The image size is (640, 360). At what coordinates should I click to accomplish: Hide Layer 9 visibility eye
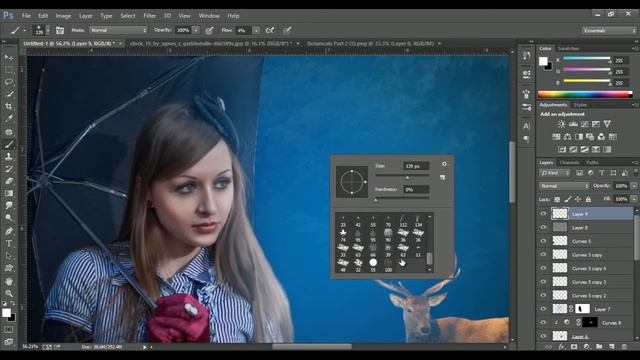coord(543,213)
